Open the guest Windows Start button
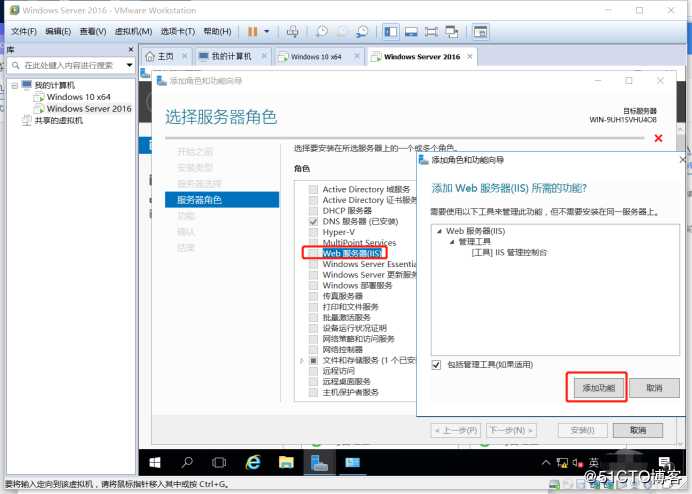This screenshot has width=692, height=494. coord(155,463)
